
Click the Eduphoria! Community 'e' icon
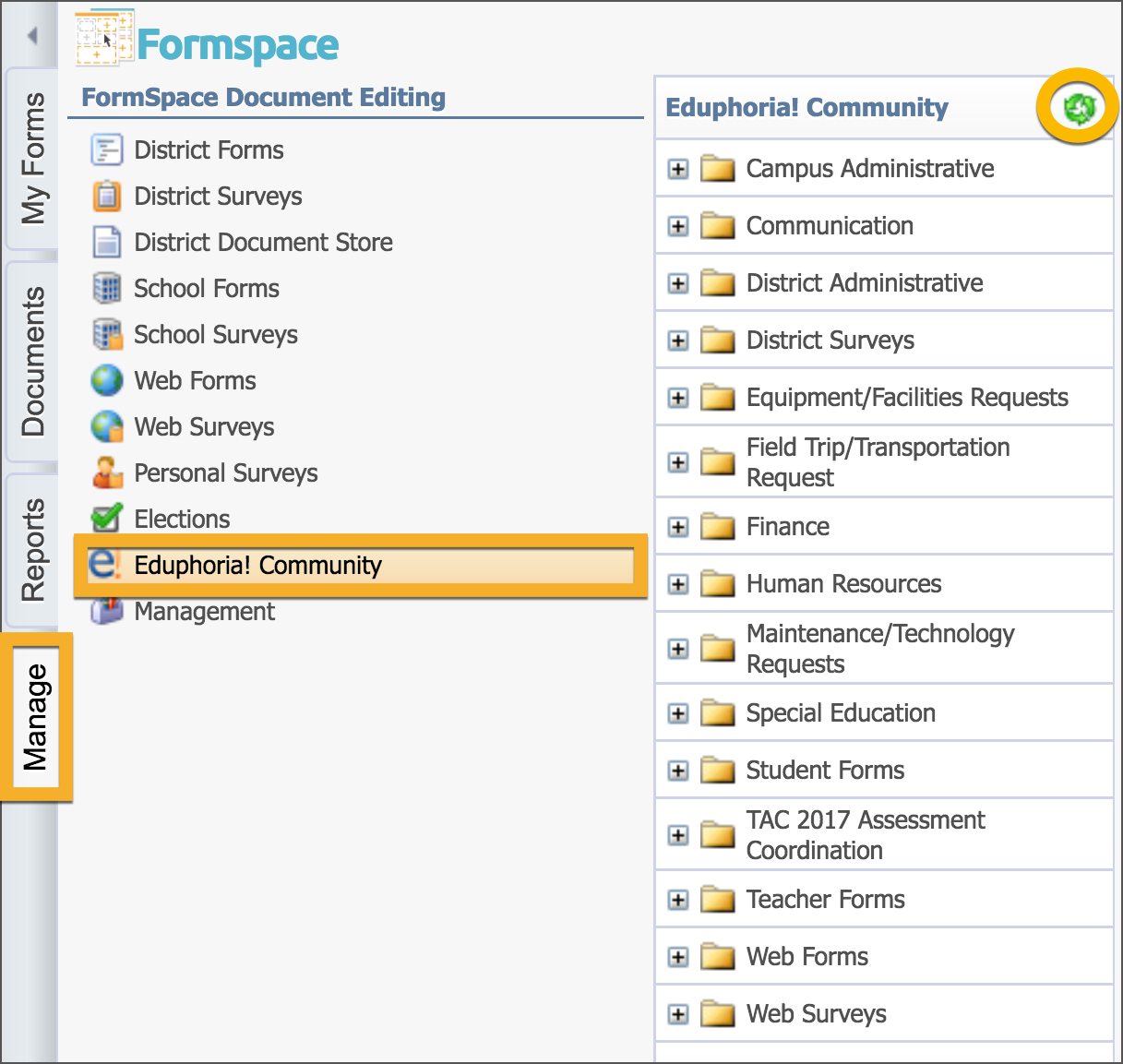(x=105, y=564)
